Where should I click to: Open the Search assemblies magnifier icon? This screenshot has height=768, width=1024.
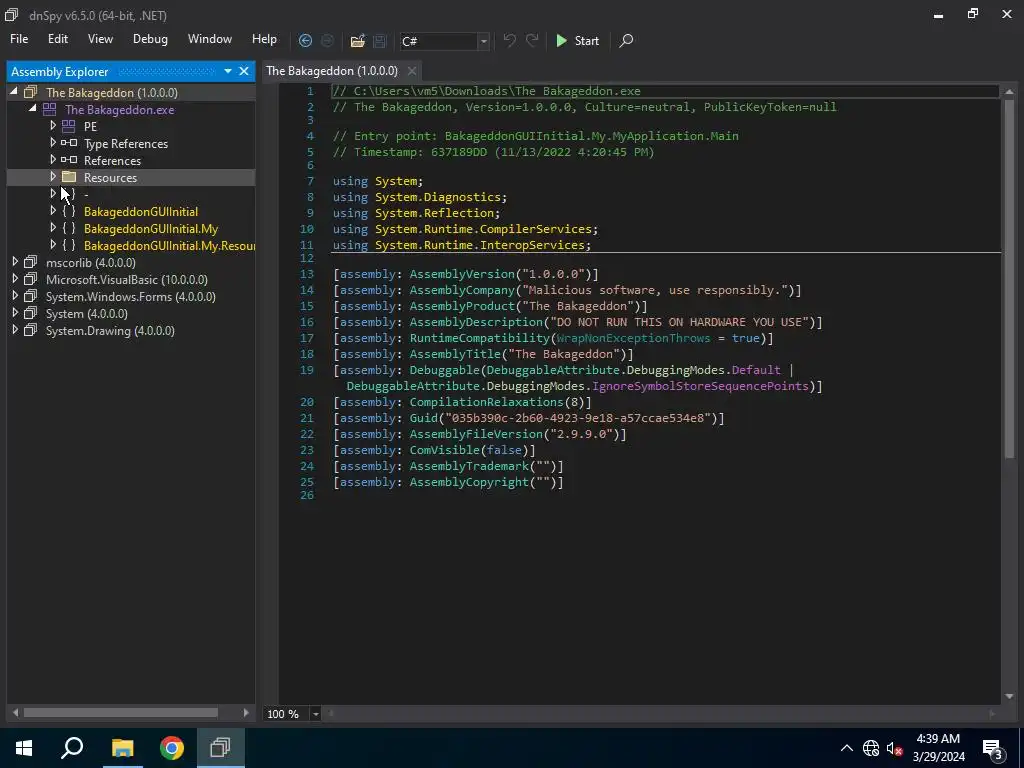pyautogui.click(x=626, y=40)
